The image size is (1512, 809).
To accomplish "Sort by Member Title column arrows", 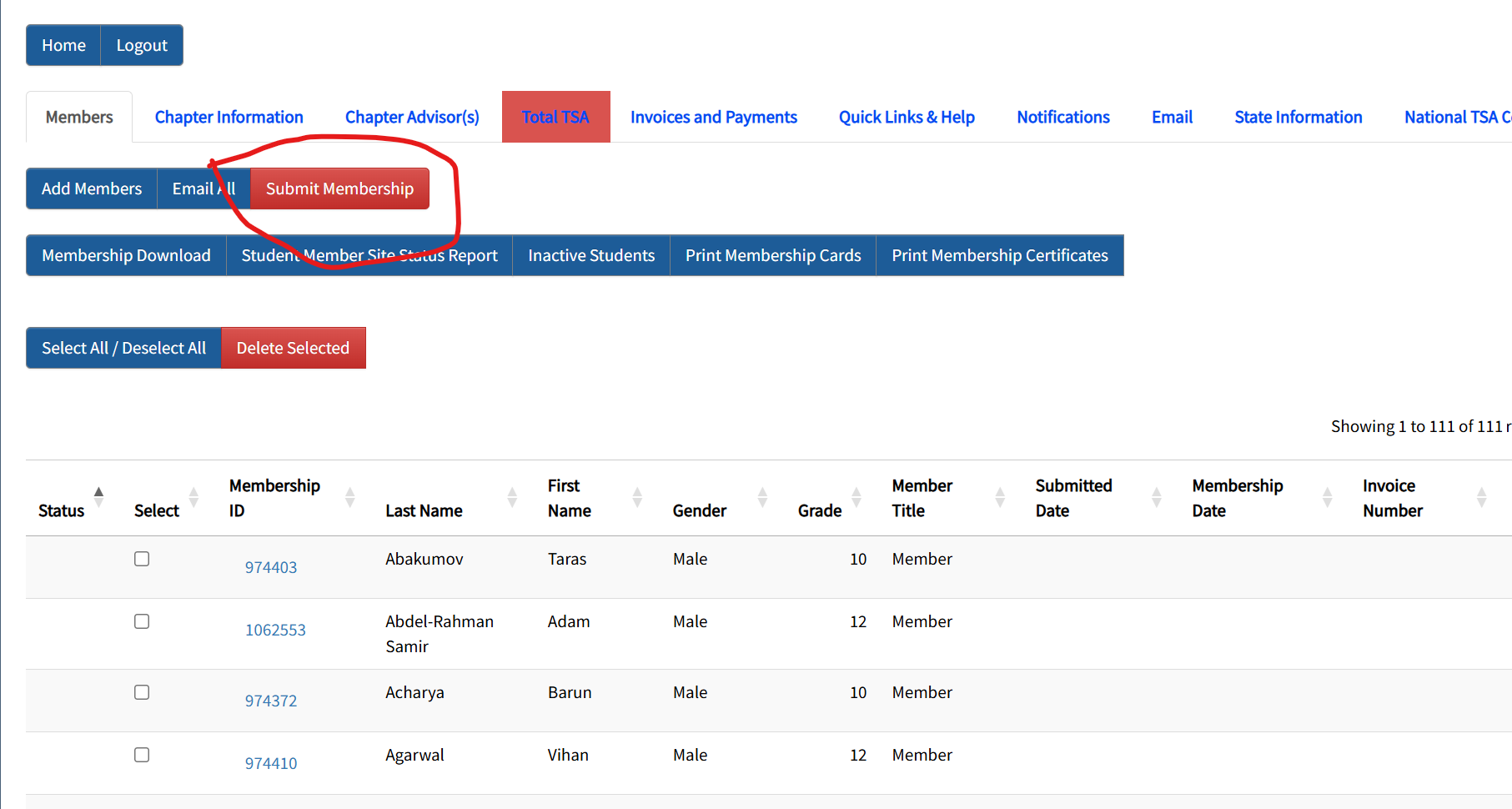I will tap(1000, 498).
